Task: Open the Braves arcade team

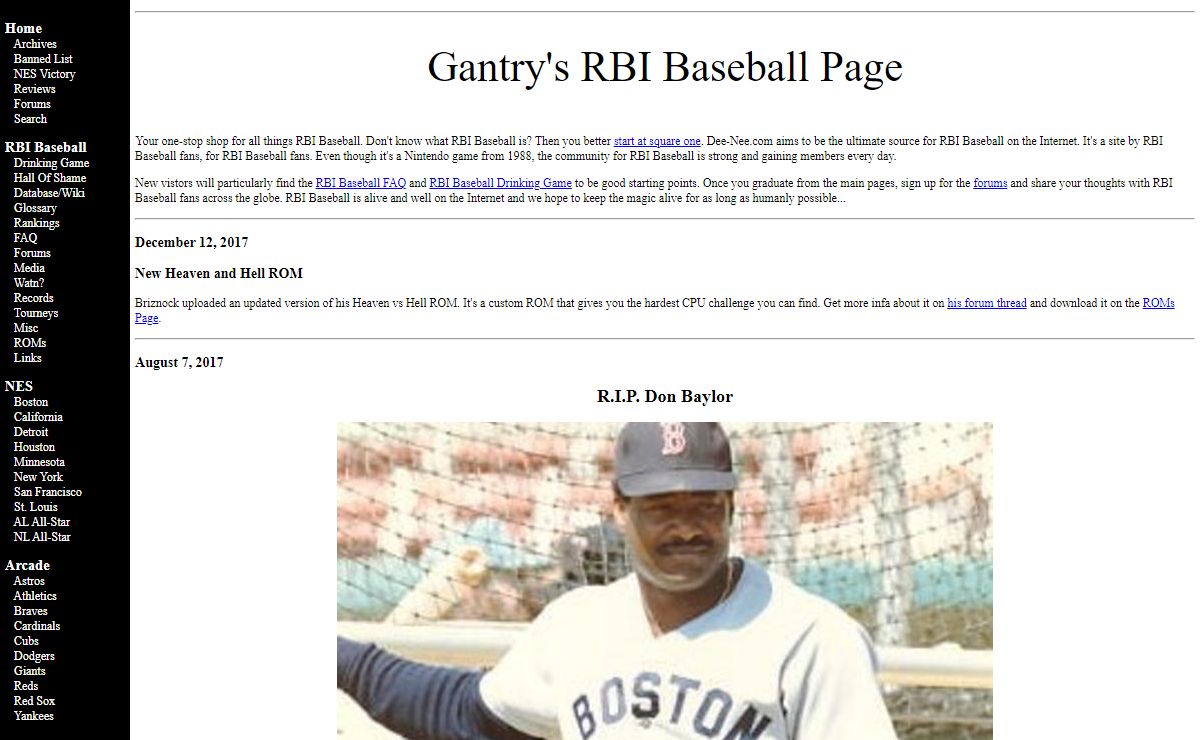Action: coord(31,611)
